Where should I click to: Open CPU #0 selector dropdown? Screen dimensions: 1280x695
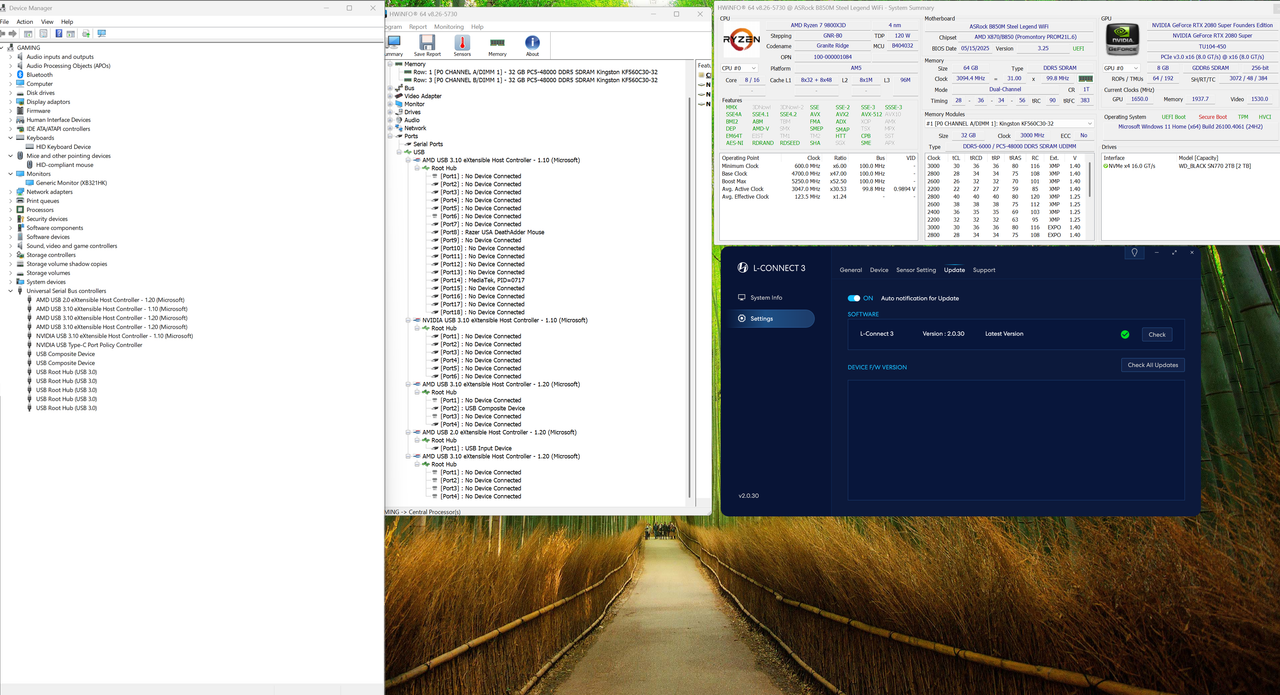tap(739, 68)
